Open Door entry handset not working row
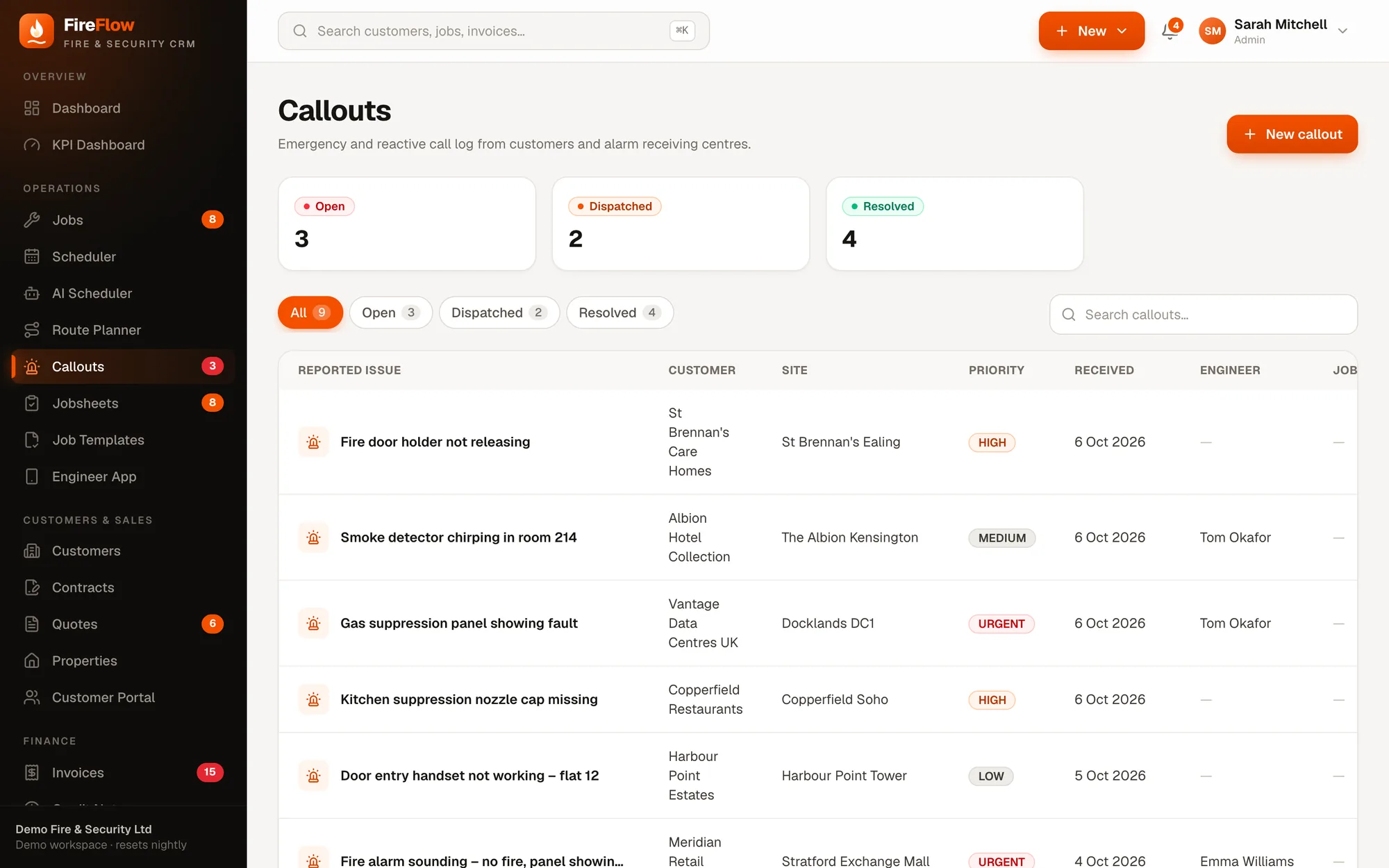 [x=817, y=776]
